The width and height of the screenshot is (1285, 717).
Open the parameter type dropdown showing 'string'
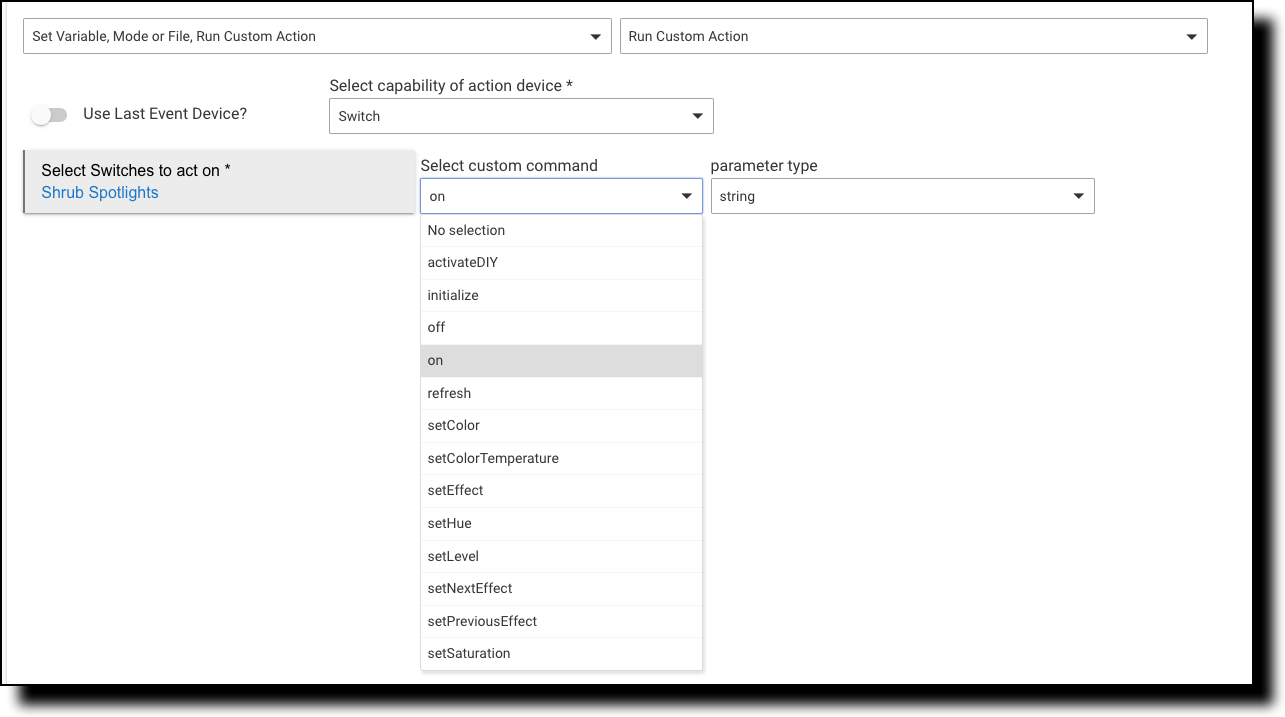click(x=902, y=196)
